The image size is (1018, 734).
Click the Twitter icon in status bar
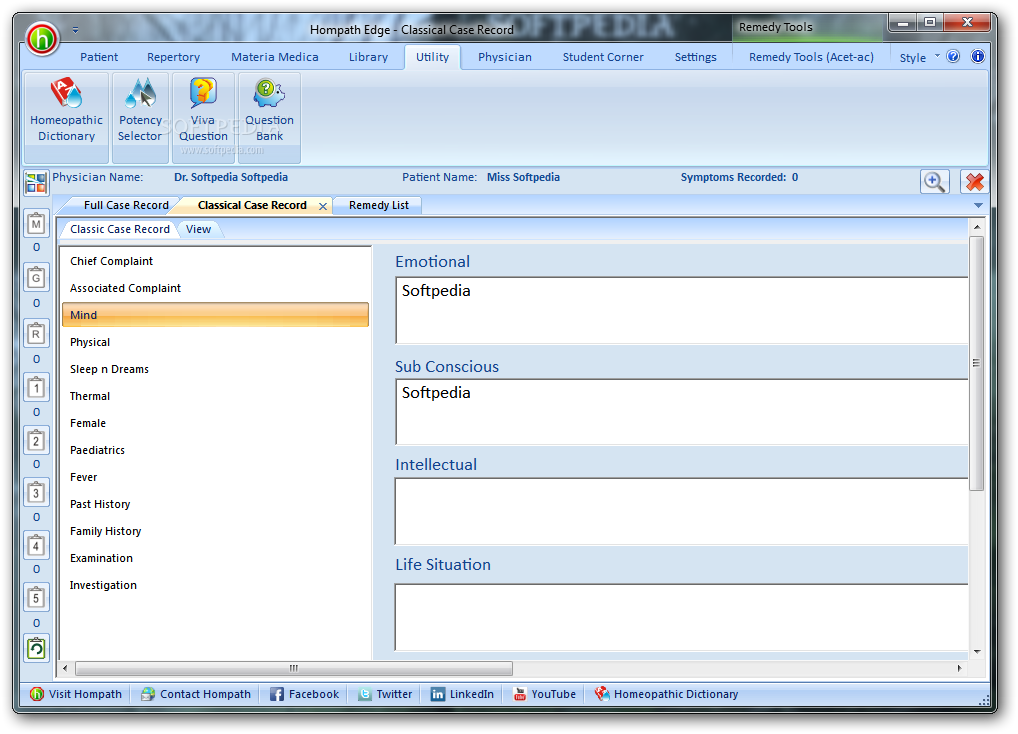(x=365, y=694)
